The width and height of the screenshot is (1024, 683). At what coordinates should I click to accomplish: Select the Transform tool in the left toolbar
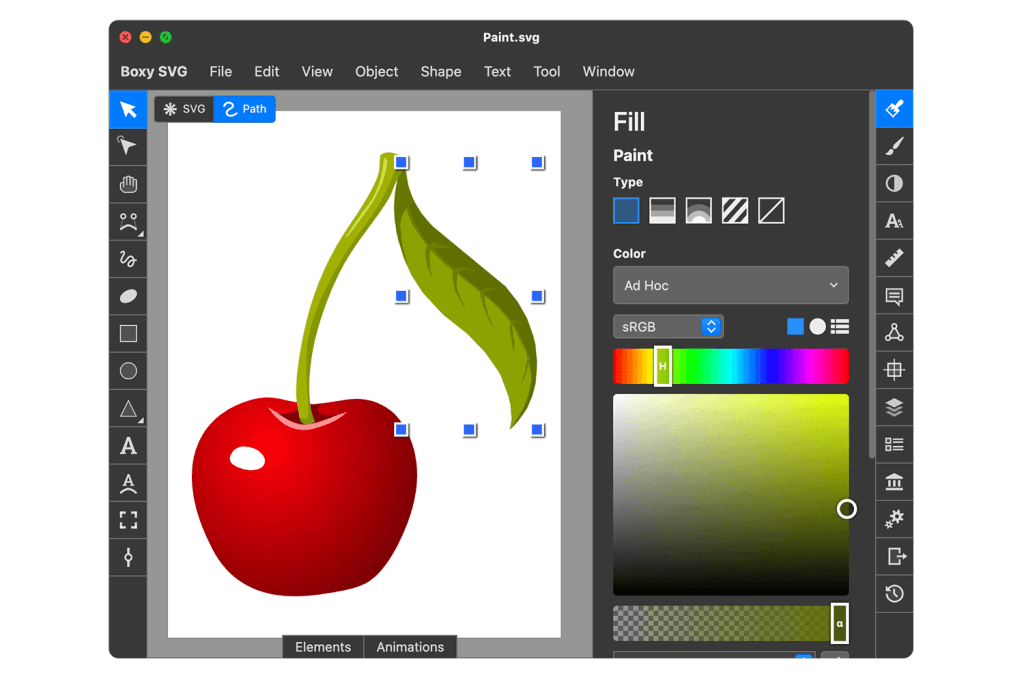click(x=128, y=146)
